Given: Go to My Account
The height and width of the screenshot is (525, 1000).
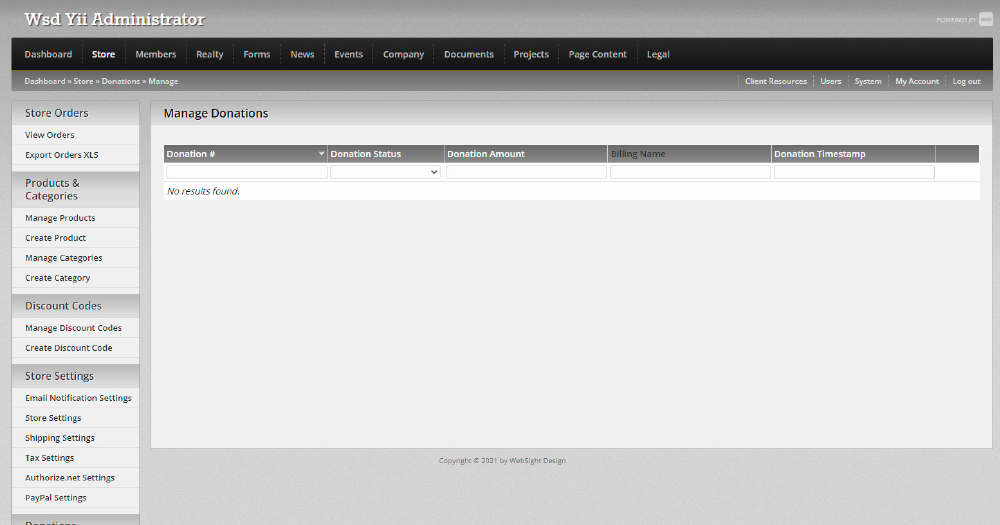Looking at the screenshot, I should (x=916, y=81).
